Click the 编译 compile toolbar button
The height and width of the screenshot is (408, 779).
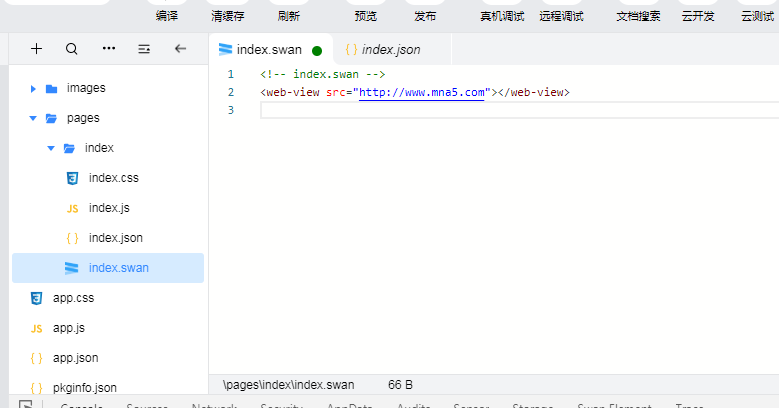coord(167,16)
